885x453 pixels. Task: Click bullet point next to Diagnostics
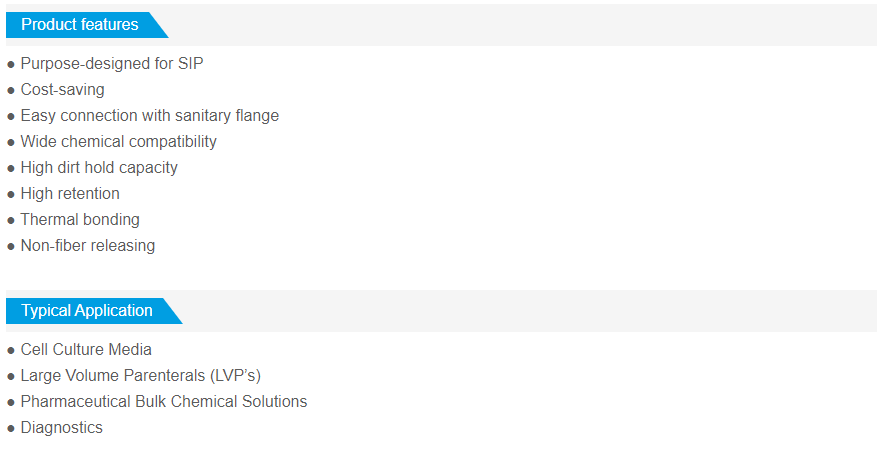11,428
